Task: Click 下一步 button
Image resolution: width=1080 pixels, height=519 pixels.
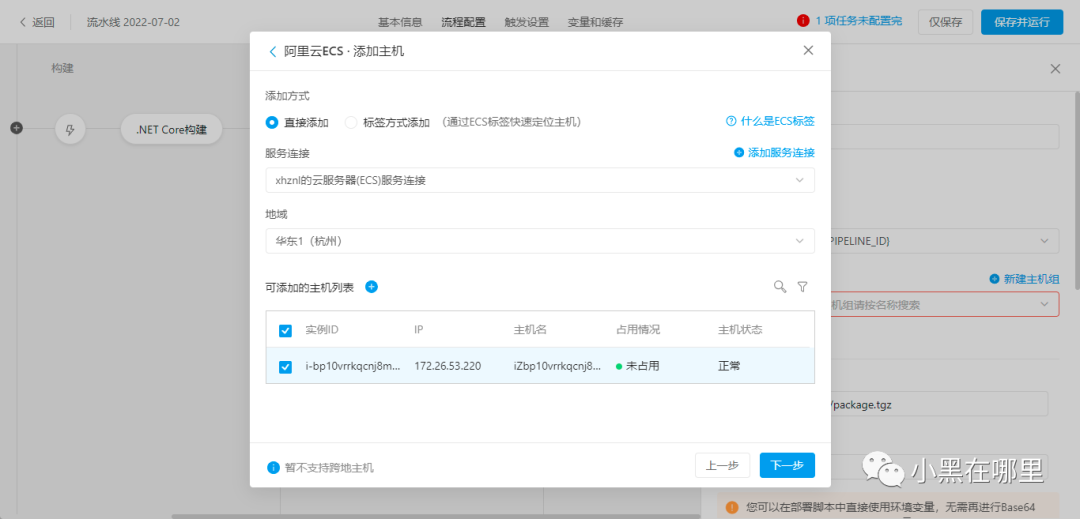Action: tap(787, 465)
